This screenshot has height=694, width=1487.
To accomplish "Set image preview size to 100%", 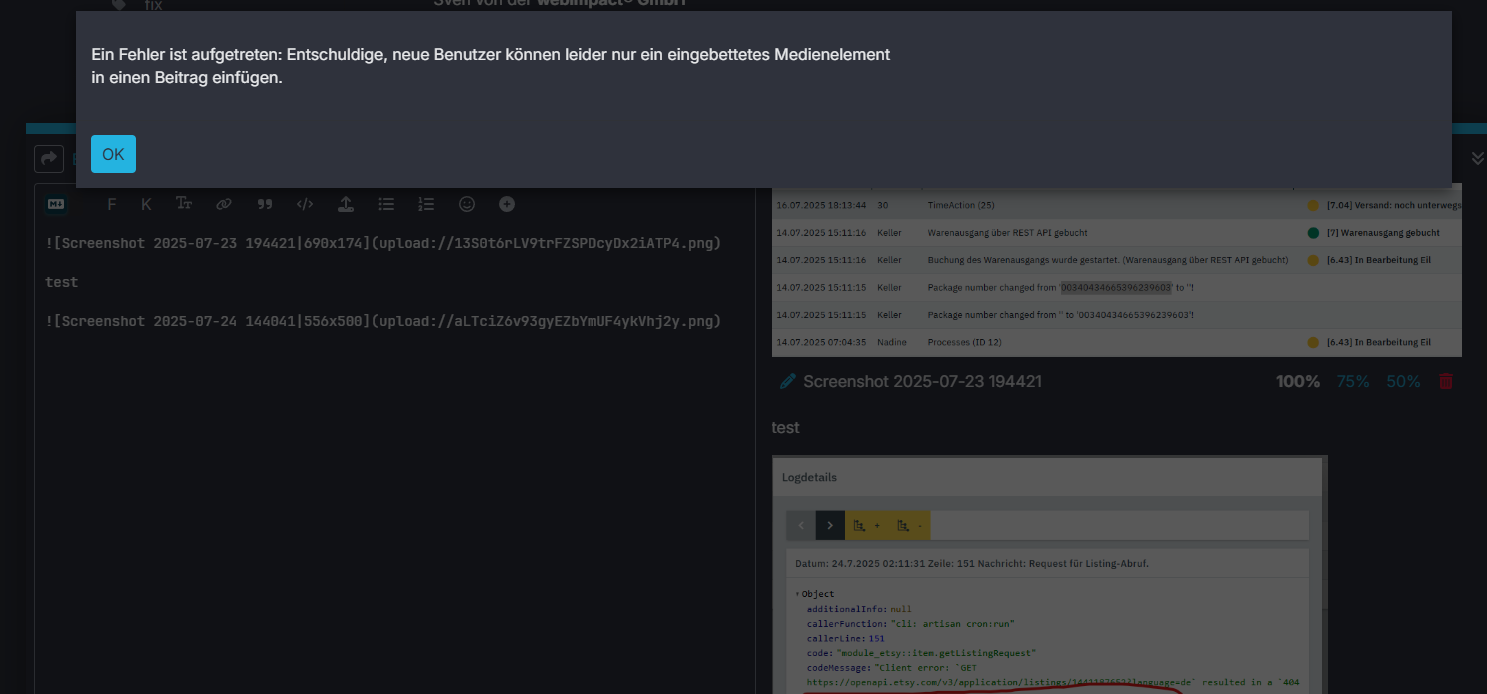I will [1297, 381].
